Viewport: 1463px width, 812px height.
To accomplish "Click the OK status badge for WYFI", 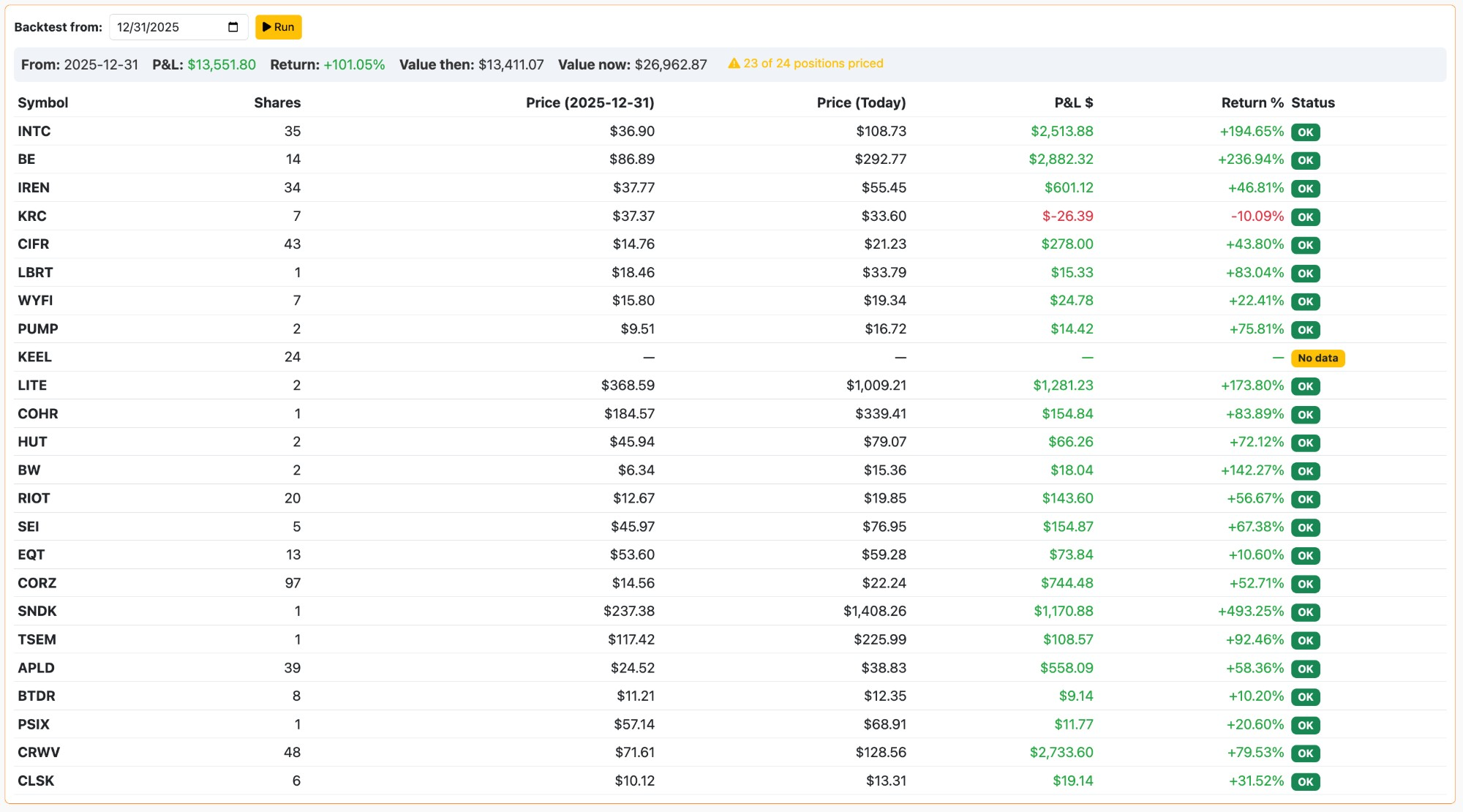I will [x=1306, y=301].
